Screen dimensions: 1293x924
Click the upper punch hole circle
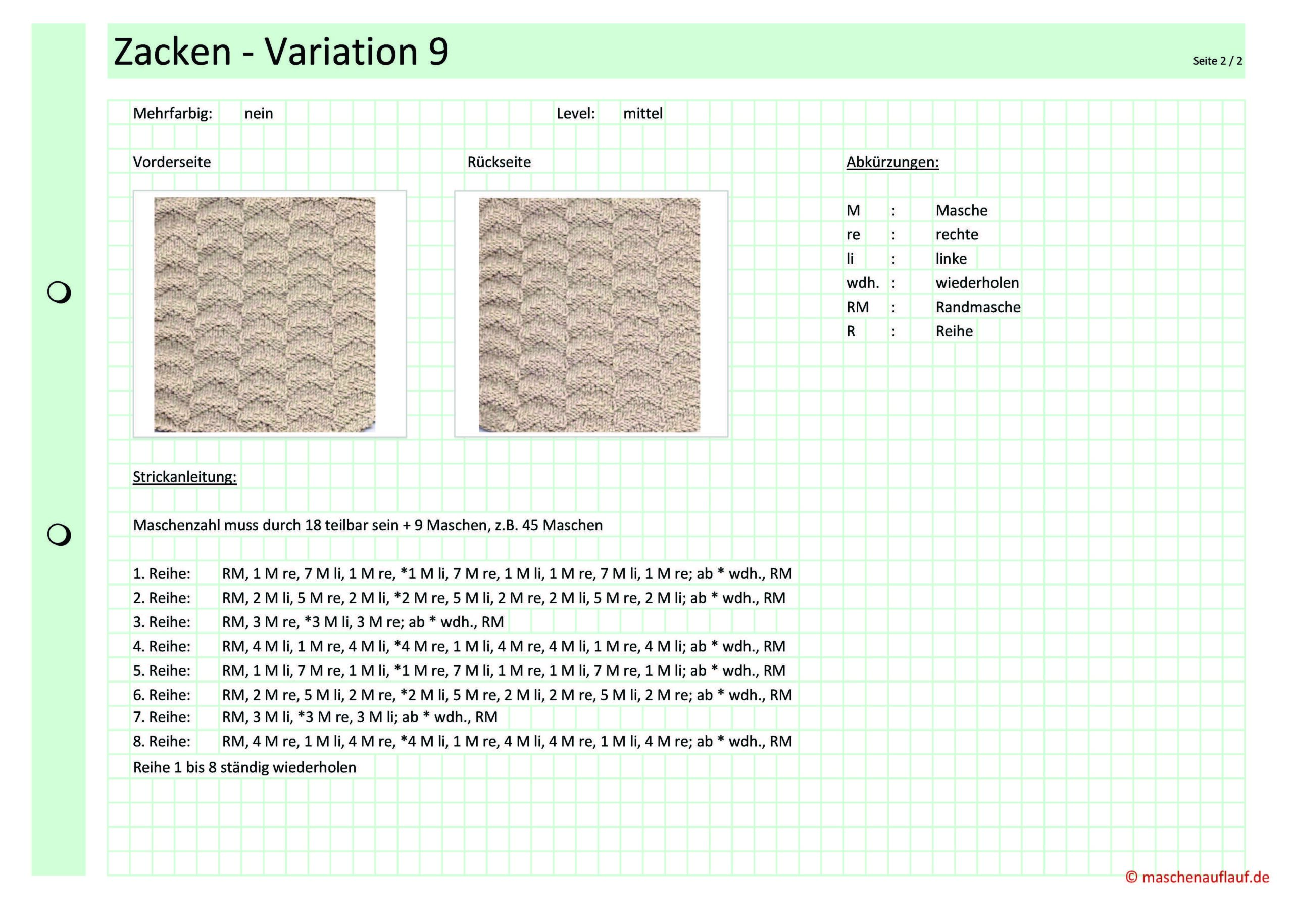(59, 293)
